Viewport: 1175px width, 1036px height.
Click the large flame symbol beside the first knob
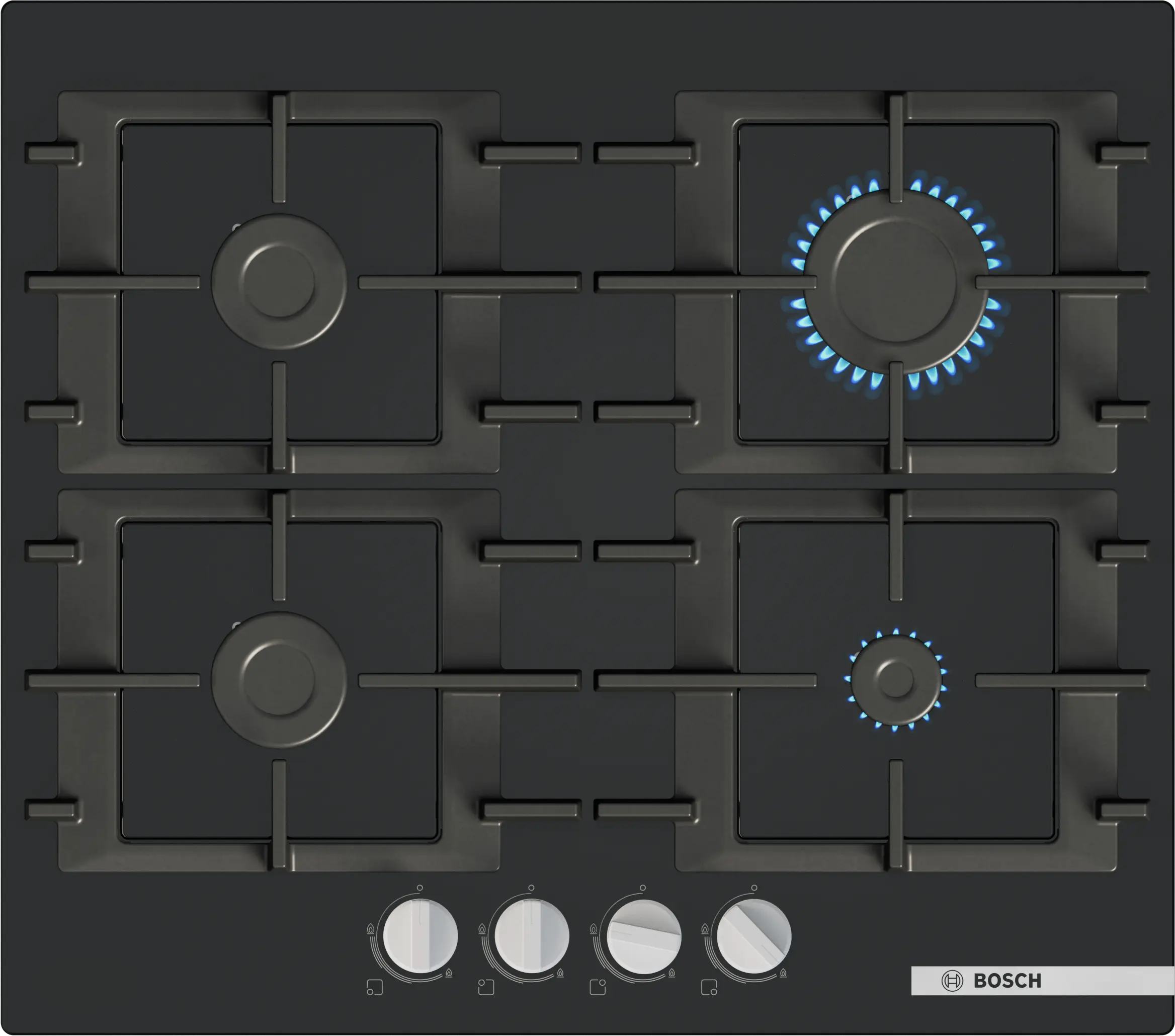(371, 930)
